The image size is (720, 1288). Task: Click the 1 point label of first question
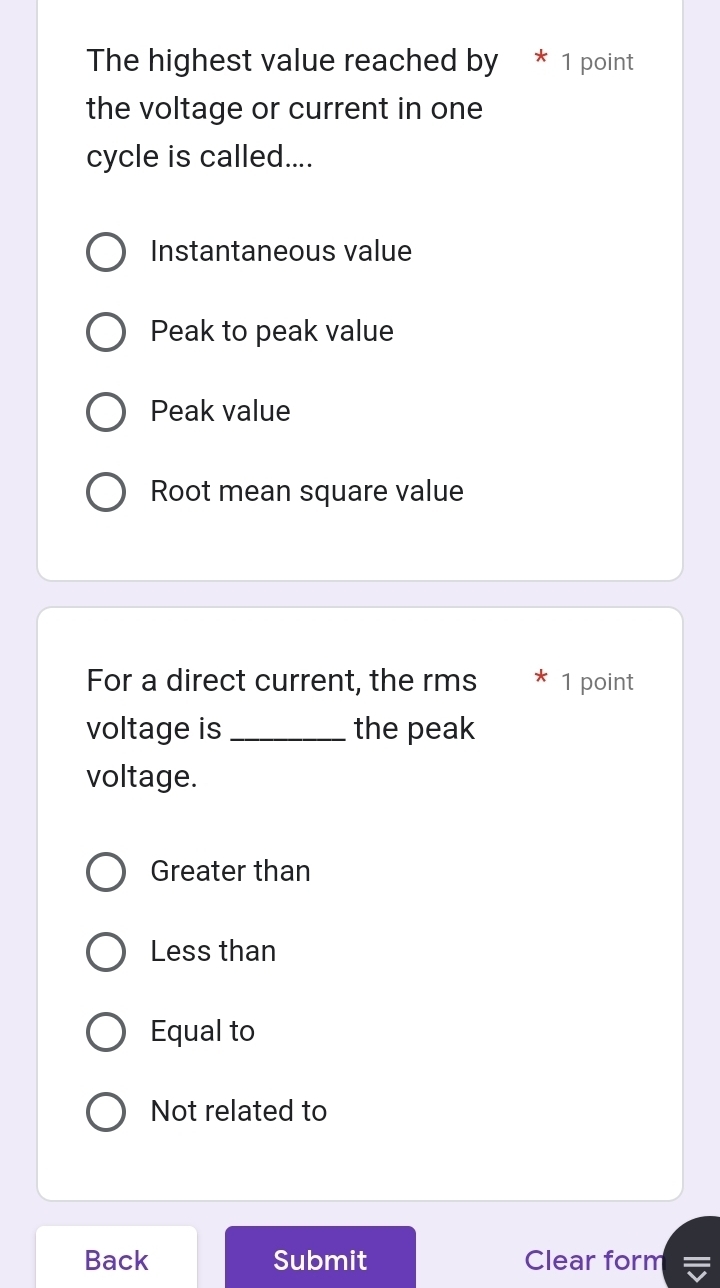tap(597, 62)
